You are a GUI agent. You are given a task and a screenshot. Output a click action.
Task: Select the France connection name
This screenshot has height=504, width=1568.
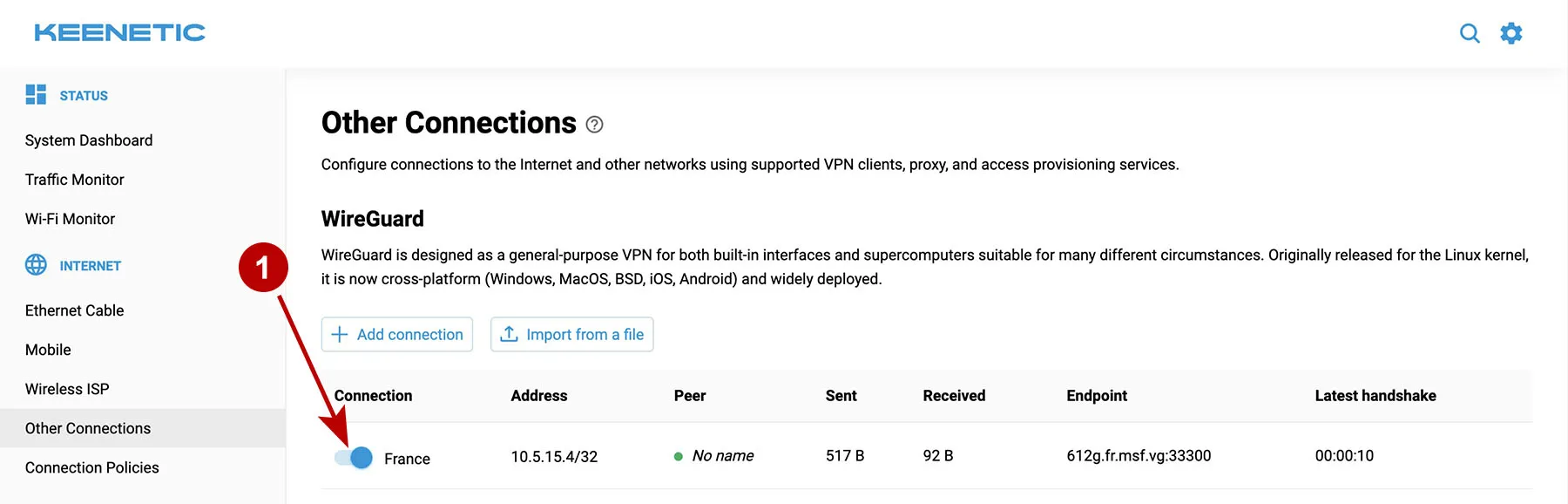coord(408,458)
